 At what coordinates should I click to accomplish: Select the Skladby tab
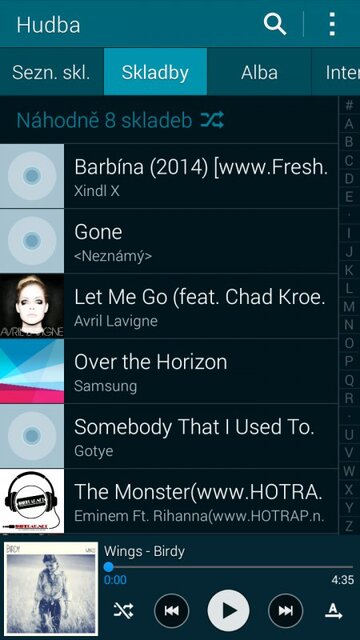coord(155,72)
